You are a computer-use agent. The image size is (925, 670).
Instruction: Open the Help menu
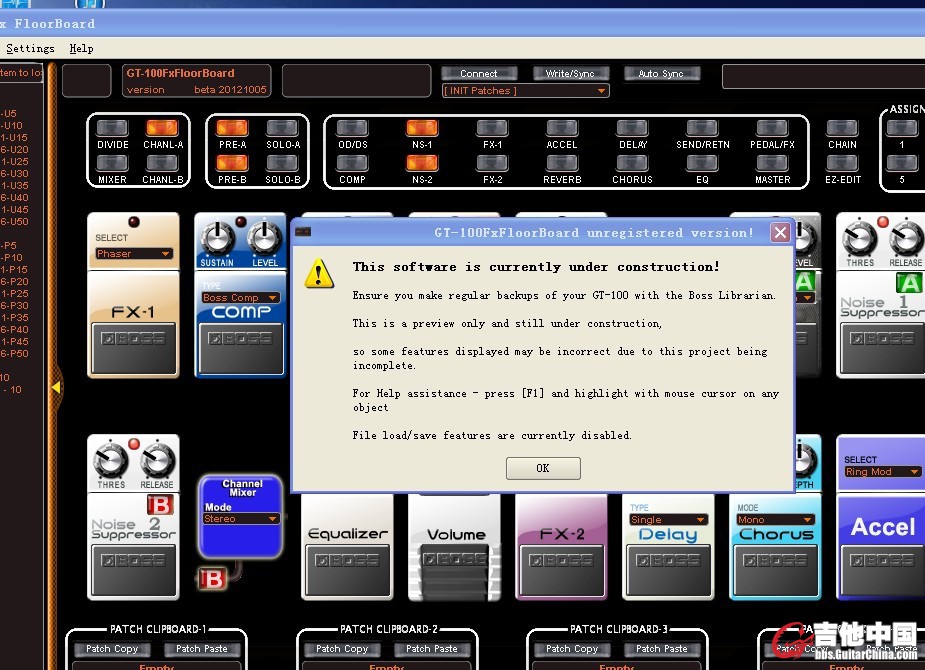pyautogui.click(x=81, y=48)
